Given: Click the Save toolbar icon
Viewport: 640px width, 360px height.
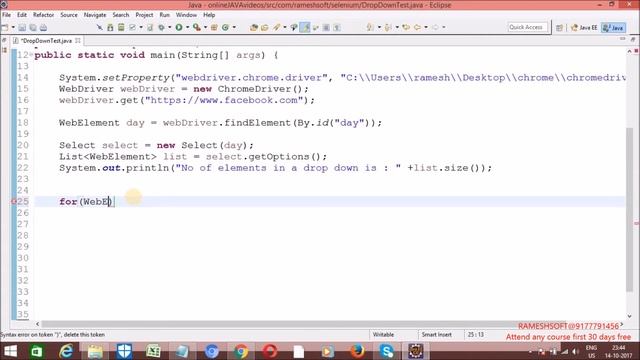Looking at the screenshot, I should pyautogui.click(x=22, y=27).
